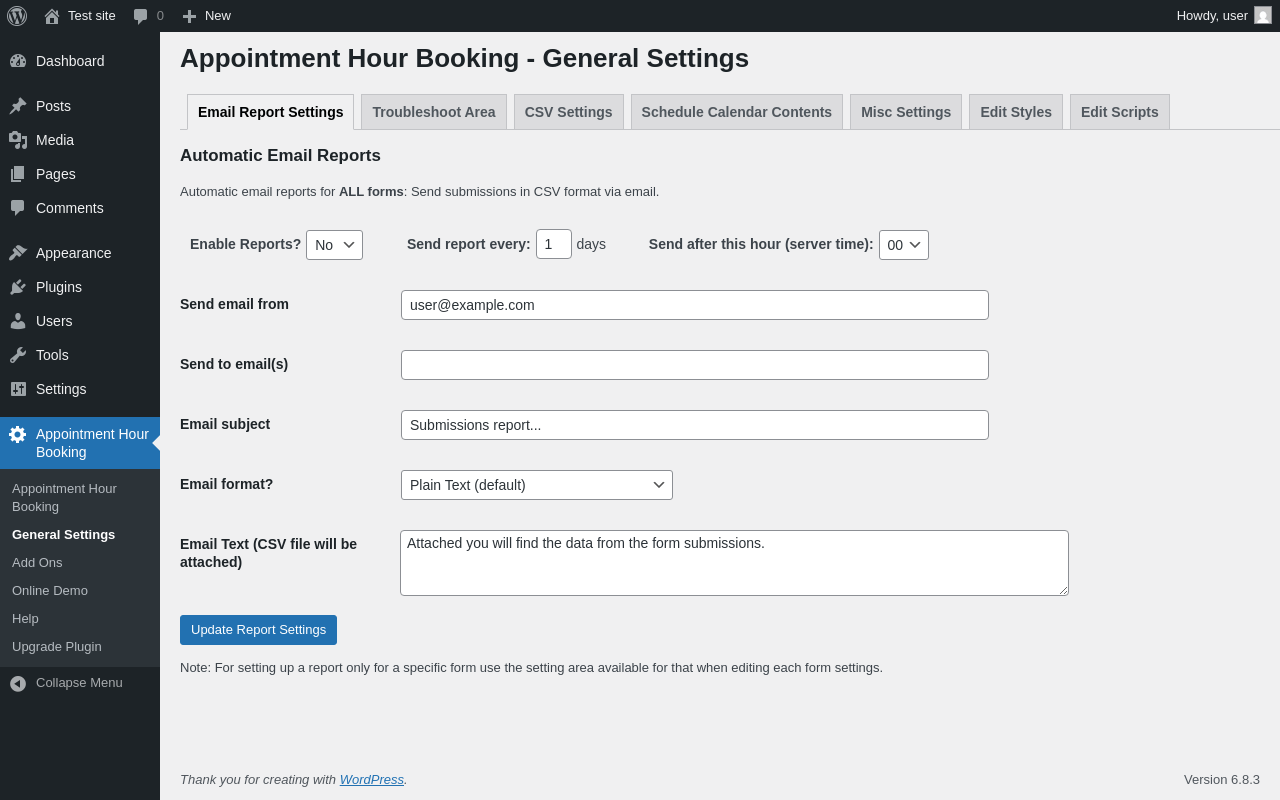
Task: Click the Tools wrench icon
Action: point(18,355)
